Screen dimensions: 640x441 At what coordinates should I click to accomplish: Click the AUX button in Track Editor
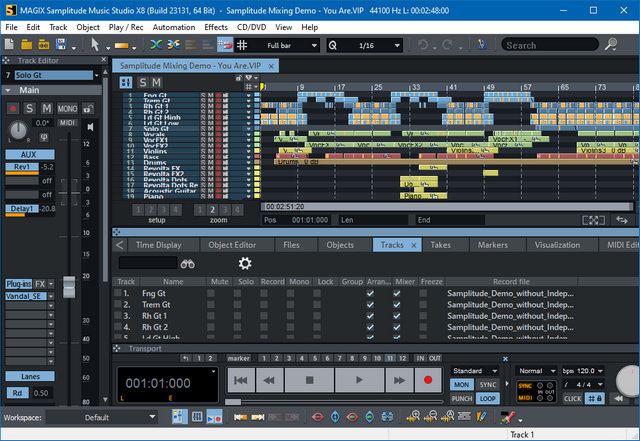(28, 155)
